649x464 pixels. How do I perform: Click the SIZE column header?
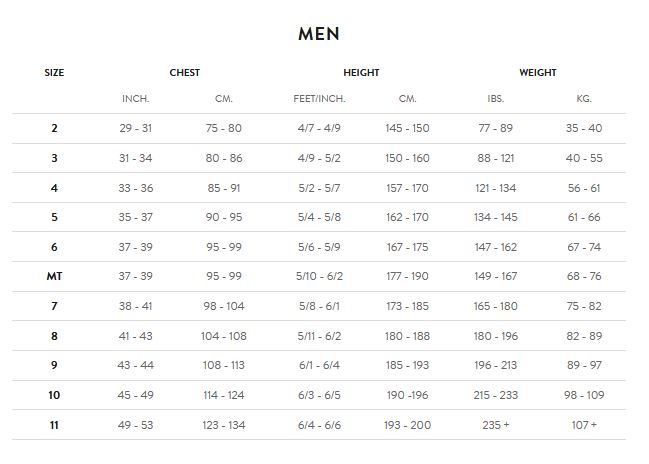(x=54, y=72)
